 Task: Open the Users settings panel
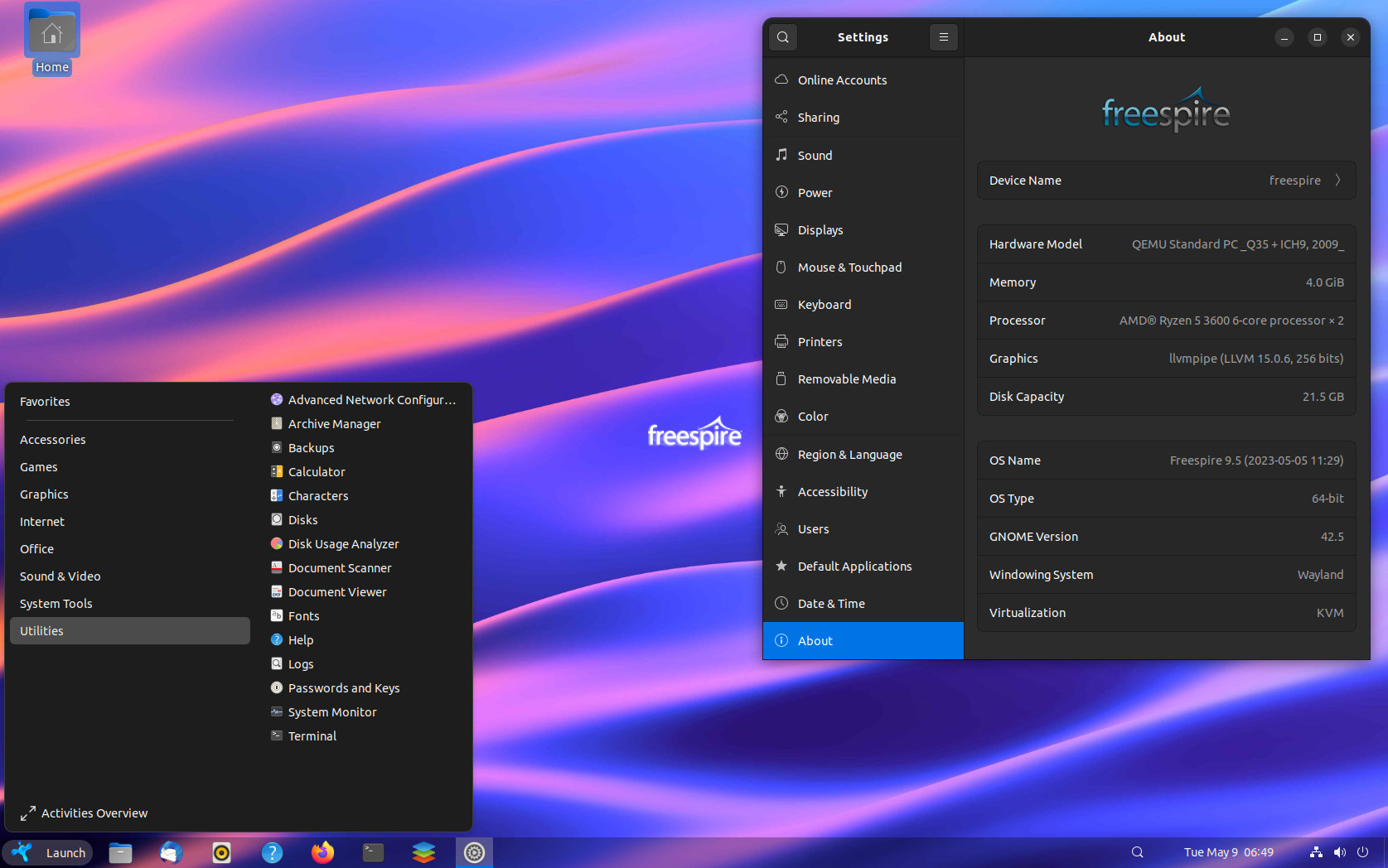(x=863, y=528)
